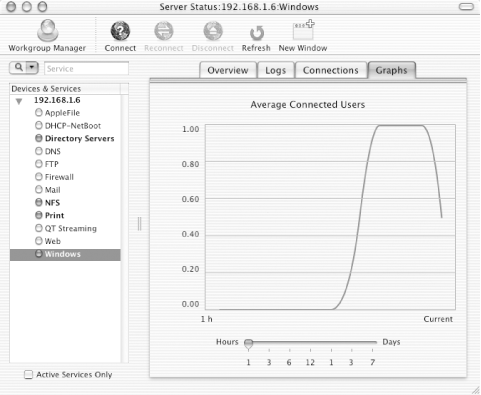Click the toolbar hide pill button

point(466,7)
